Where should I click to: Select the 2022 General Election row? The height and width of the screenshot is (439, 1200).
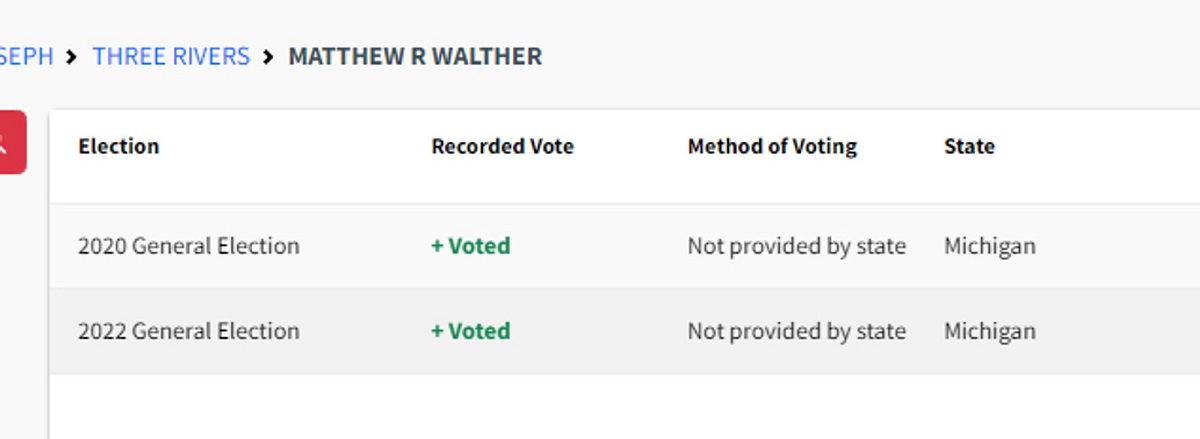pos(188,331)
